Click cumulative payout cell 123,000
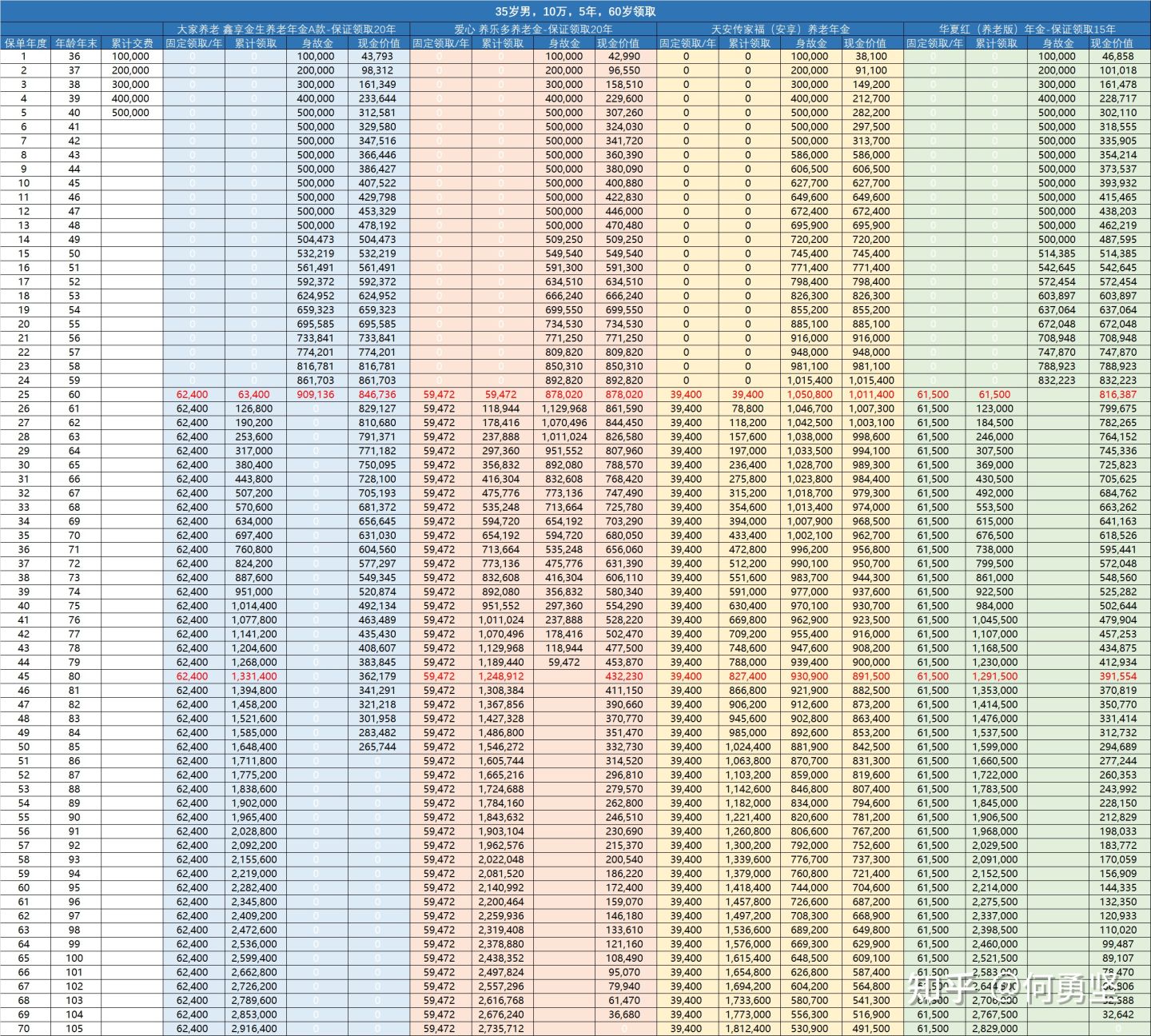 pyautogui.click(x=995, y=408)
